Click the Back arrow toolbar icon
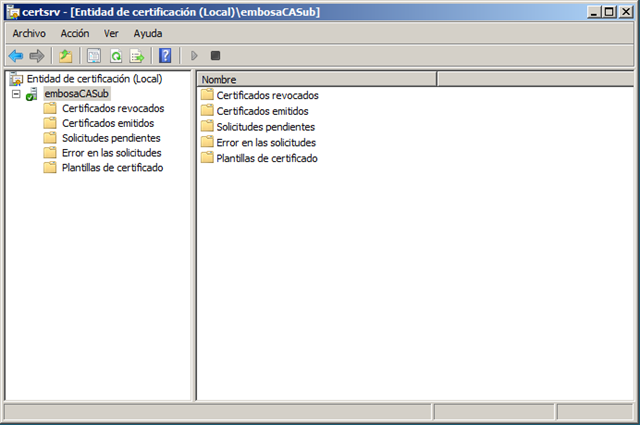 click(x=16, y=56)
